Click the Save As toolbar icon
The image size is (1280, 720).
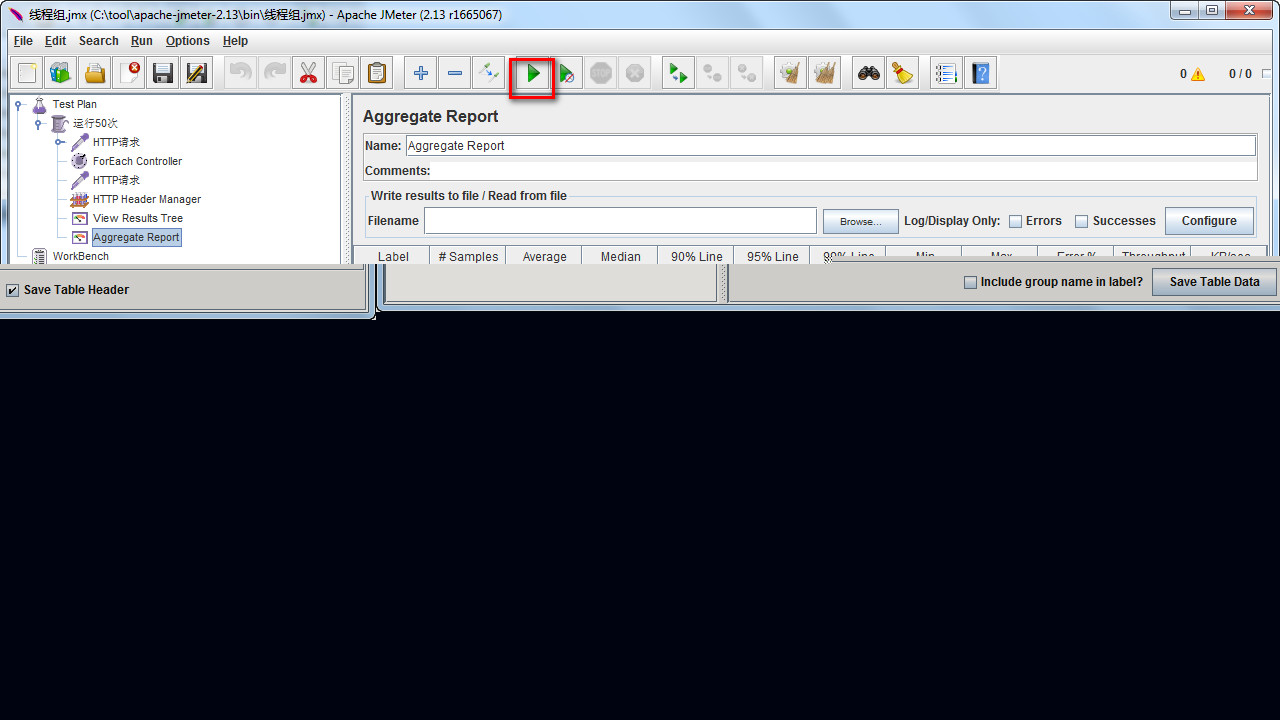[197, 73]
